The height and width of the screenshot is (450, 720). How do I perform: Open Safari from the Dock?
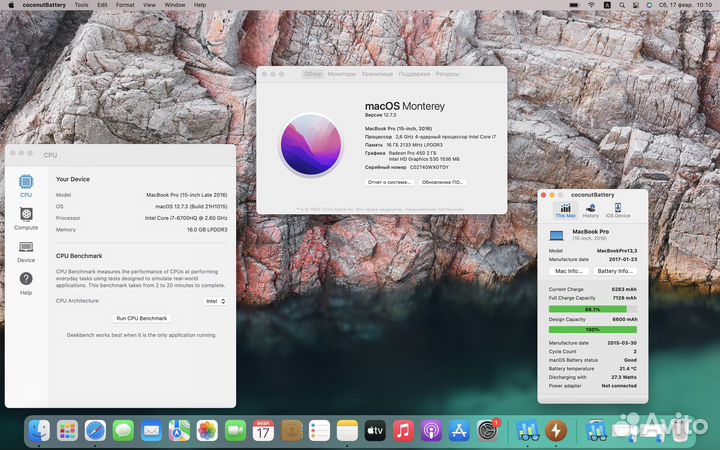tap(95, 431)
